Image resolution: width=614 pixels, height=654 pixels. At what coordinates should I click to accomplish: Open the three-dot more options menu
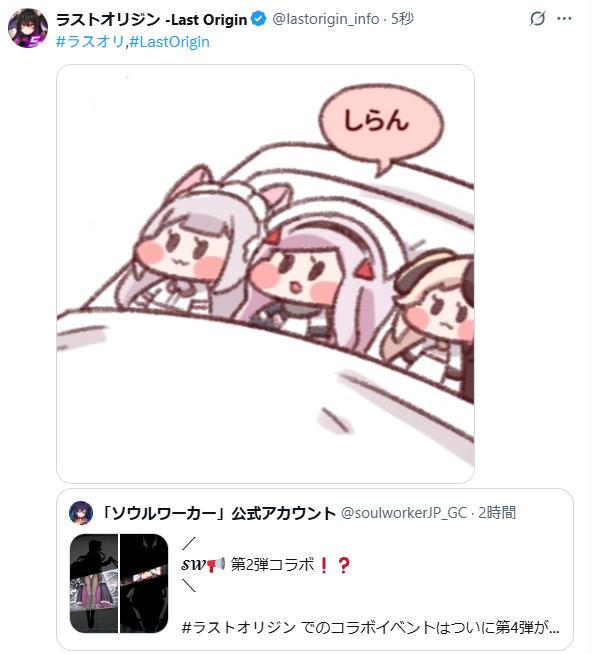click(564, 18)
